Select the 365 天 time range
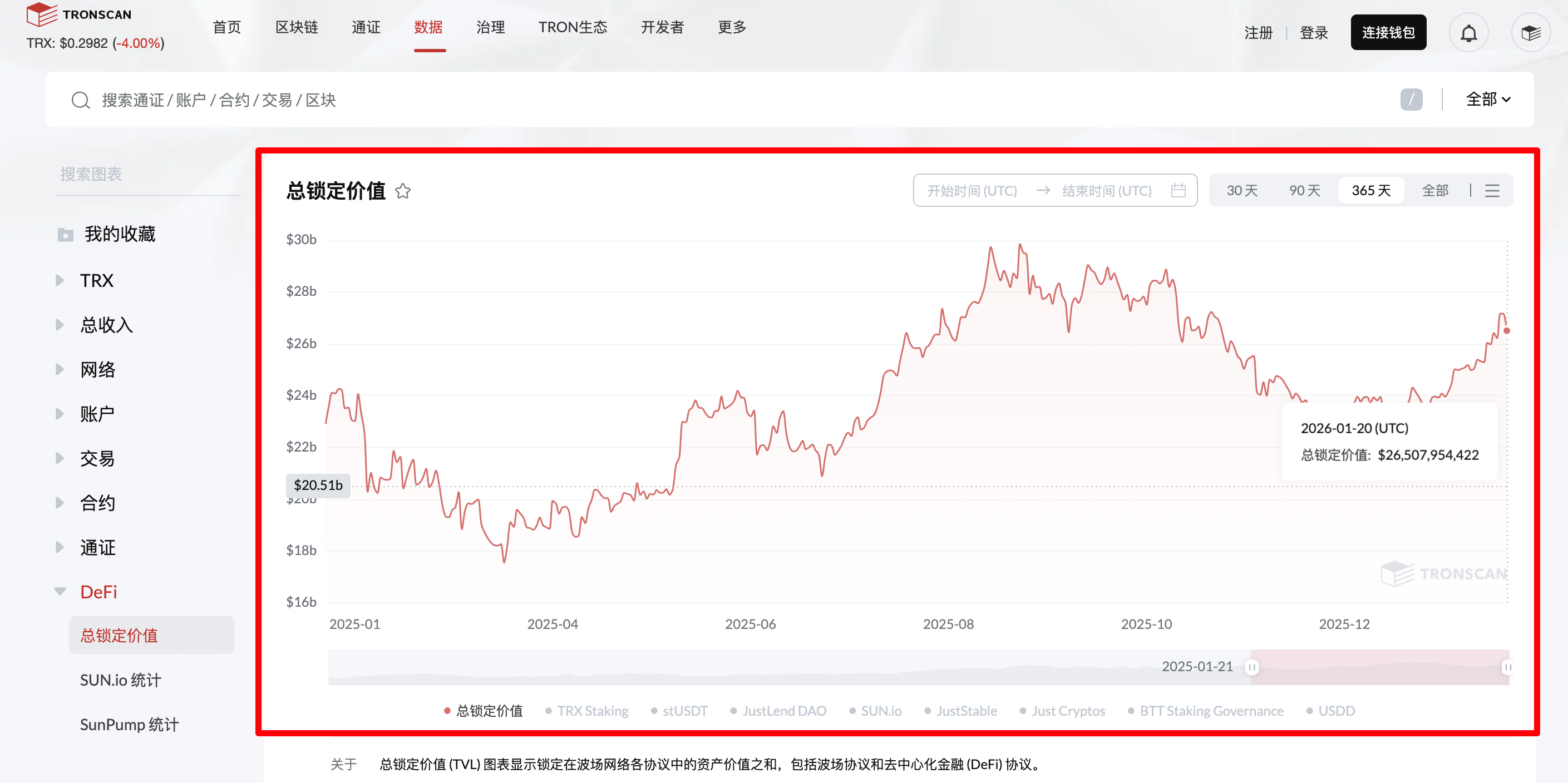Image resolution: width=1568 pixels, height=783 pixels. click(x=1371, y=190)
